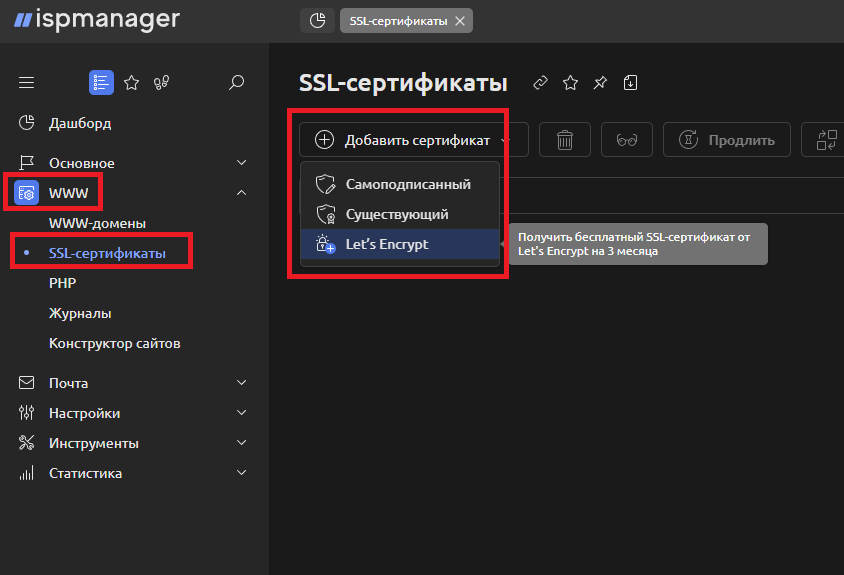Screen dimensions: 844x575
Task: Switch to the SSL-сертификаты top tab
Action: 398,21
